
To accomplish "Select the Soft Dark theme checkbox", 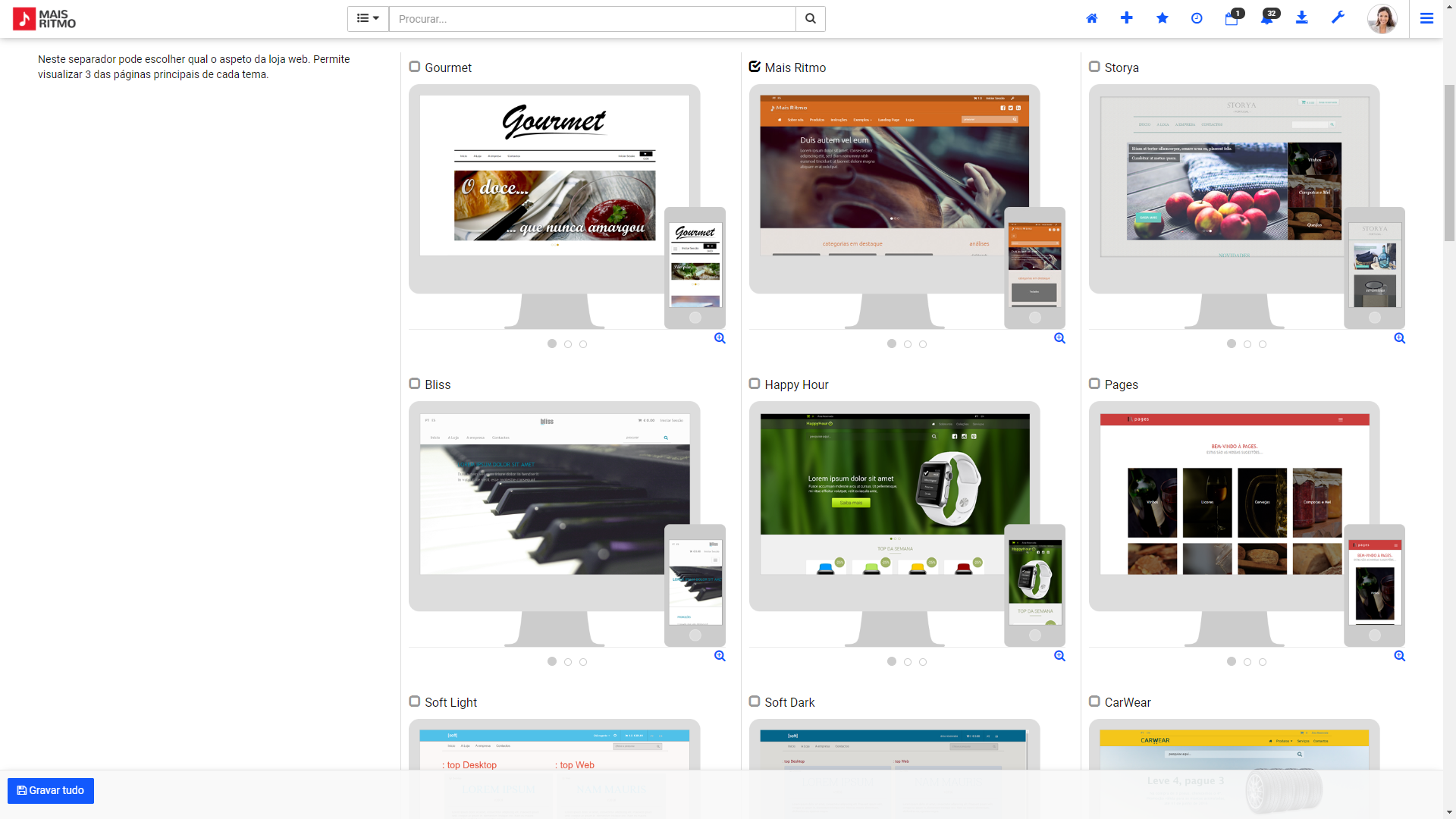I will [x=755, y=701].
